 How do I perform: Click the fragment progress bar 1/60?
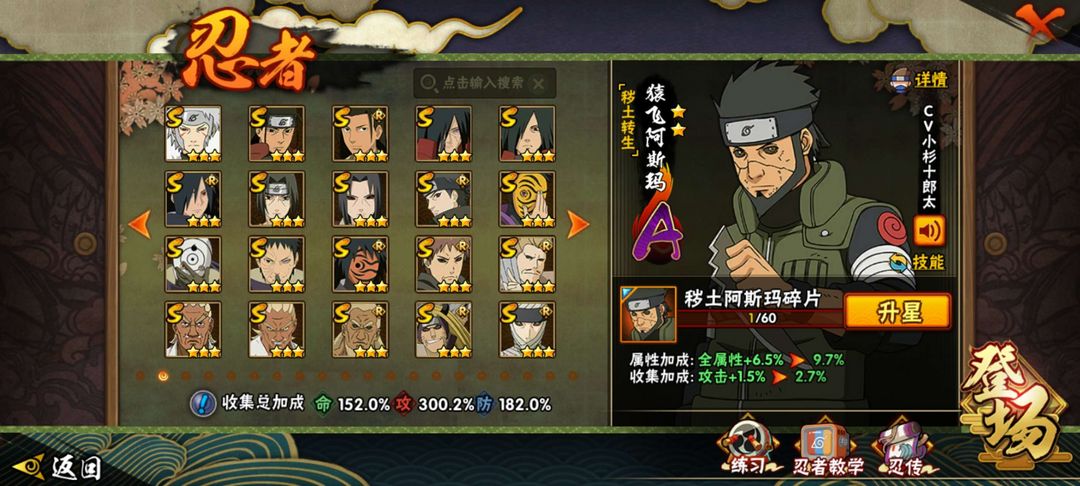[x=761, y=319]
